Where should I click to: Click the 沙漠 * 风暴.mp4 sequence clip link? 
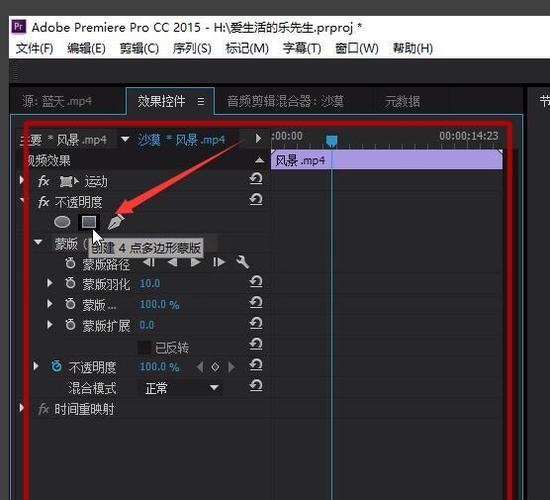point(181,140)
